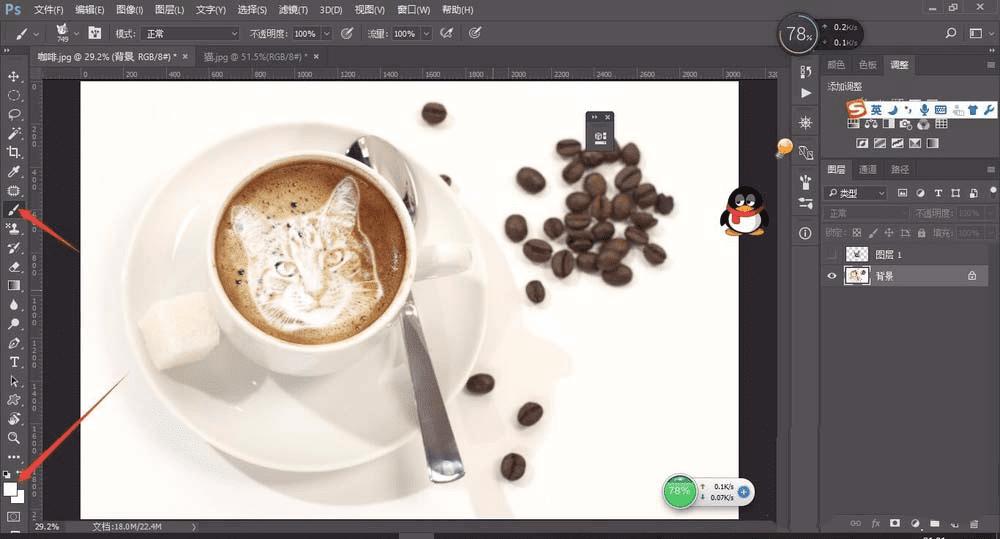Show 图层 1 via its visibility box
Screen dimensions: 1000x539
pos(831,255)
